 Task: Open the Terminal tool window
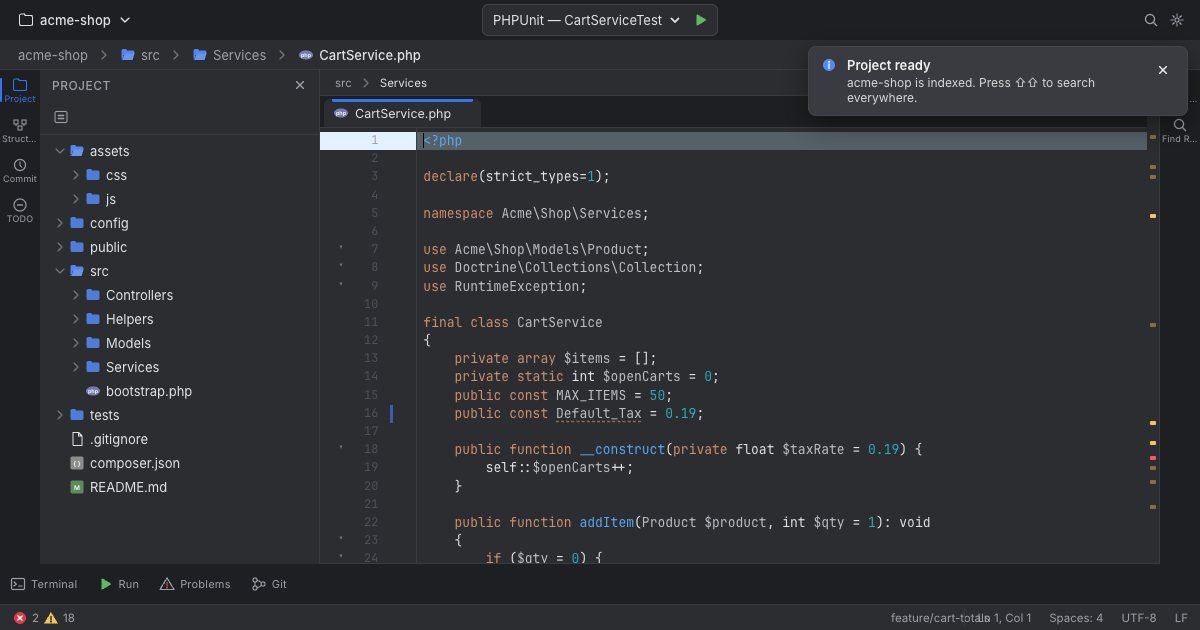point(44,584)
